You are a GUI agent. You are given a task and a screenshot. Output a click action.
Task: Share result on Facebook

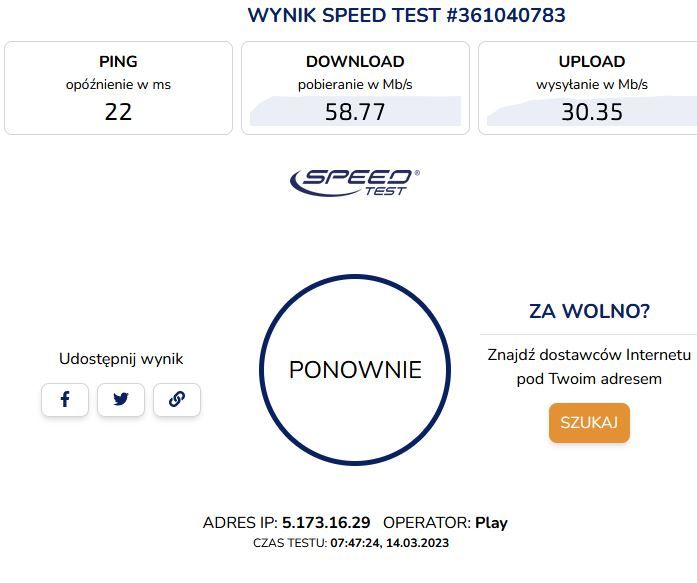click(65, 399)
